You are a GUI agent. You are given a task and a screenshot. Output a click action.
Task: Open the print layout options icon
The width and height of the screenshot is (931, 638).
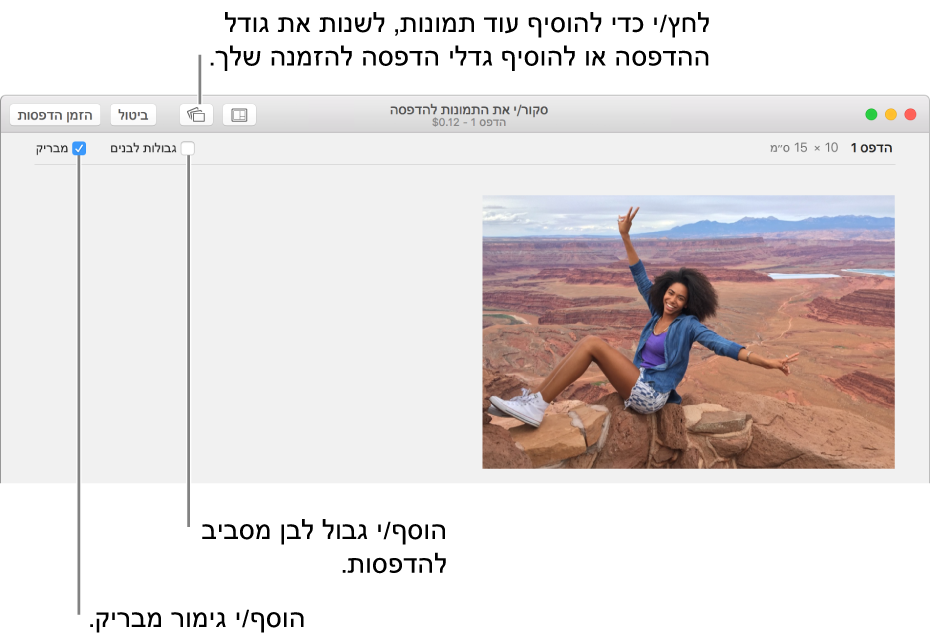pyautogui.click(x=239, y=115)
